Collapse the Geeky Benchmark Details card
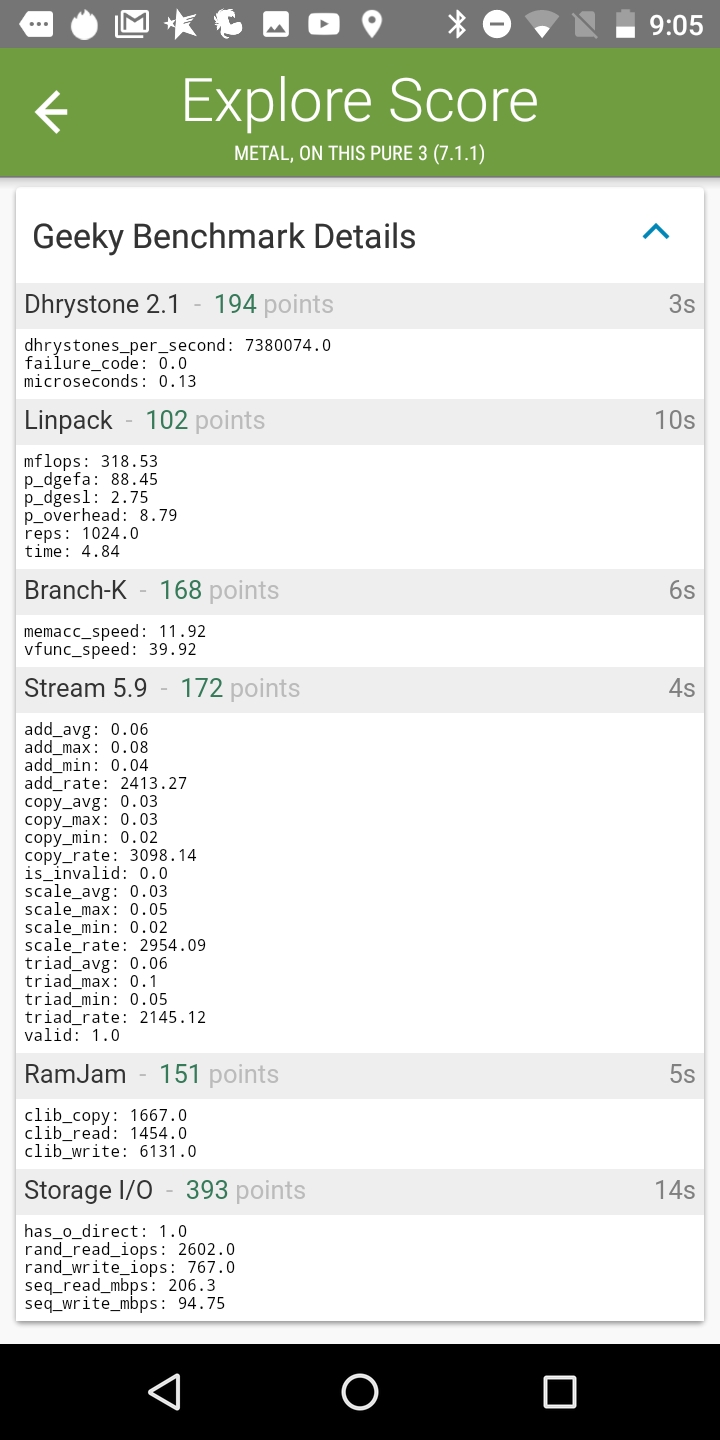 pos(655,233)
